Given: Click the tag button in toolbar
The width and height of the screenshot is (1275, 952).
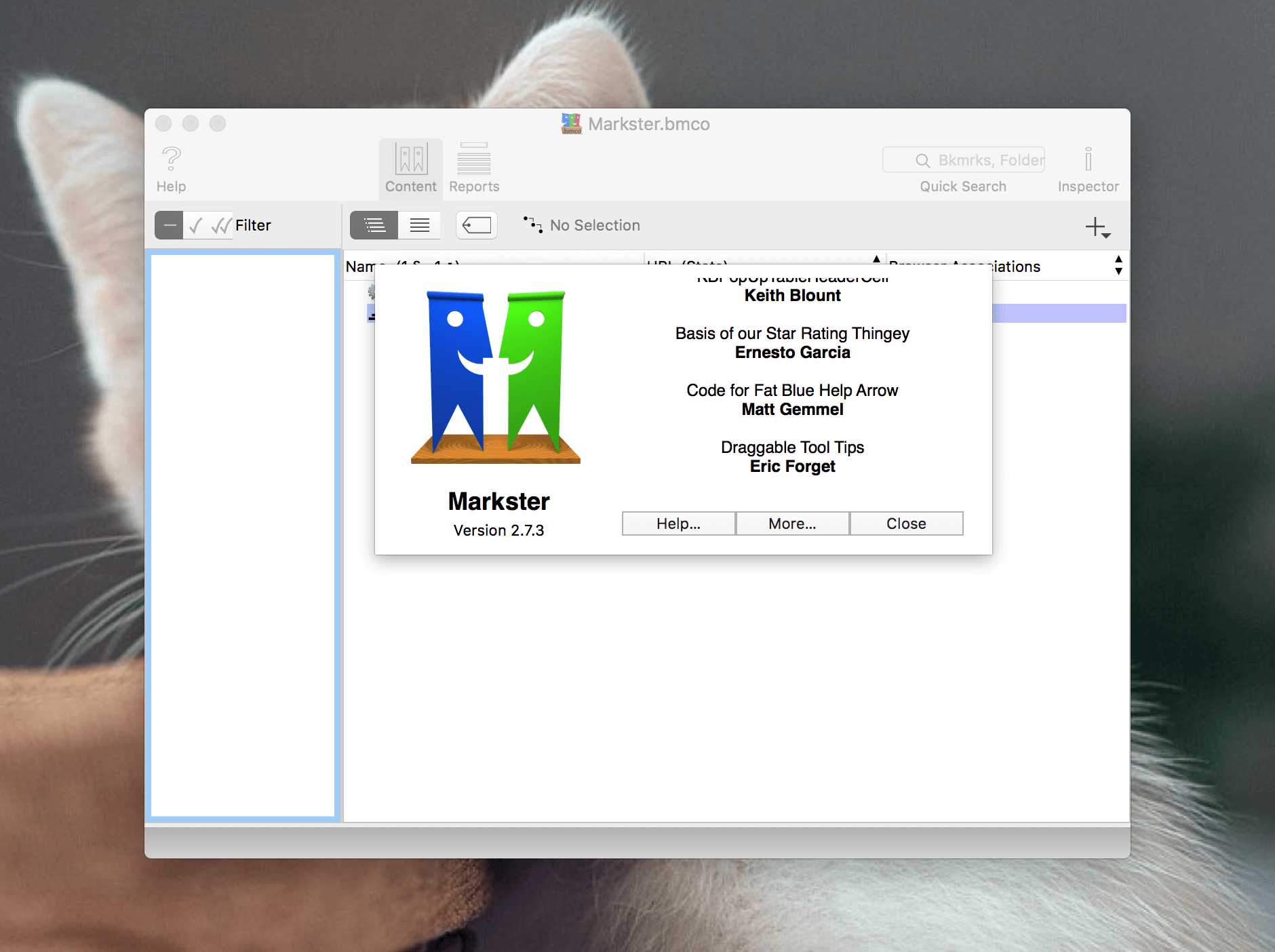Looking at the screenshot, I should [x=477, y=225].
